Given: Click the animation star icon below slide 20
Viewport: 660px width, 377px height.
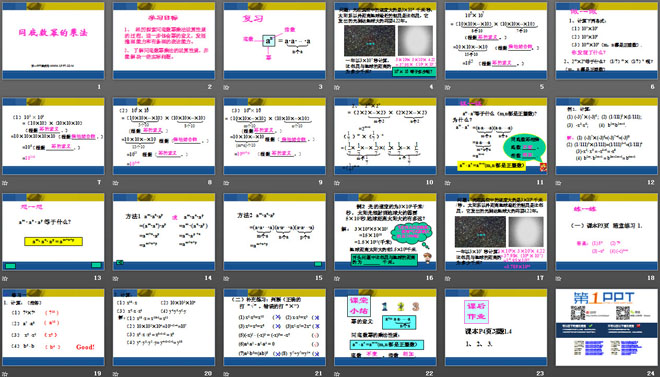Looking at the screenshot, I should [116, 374].
